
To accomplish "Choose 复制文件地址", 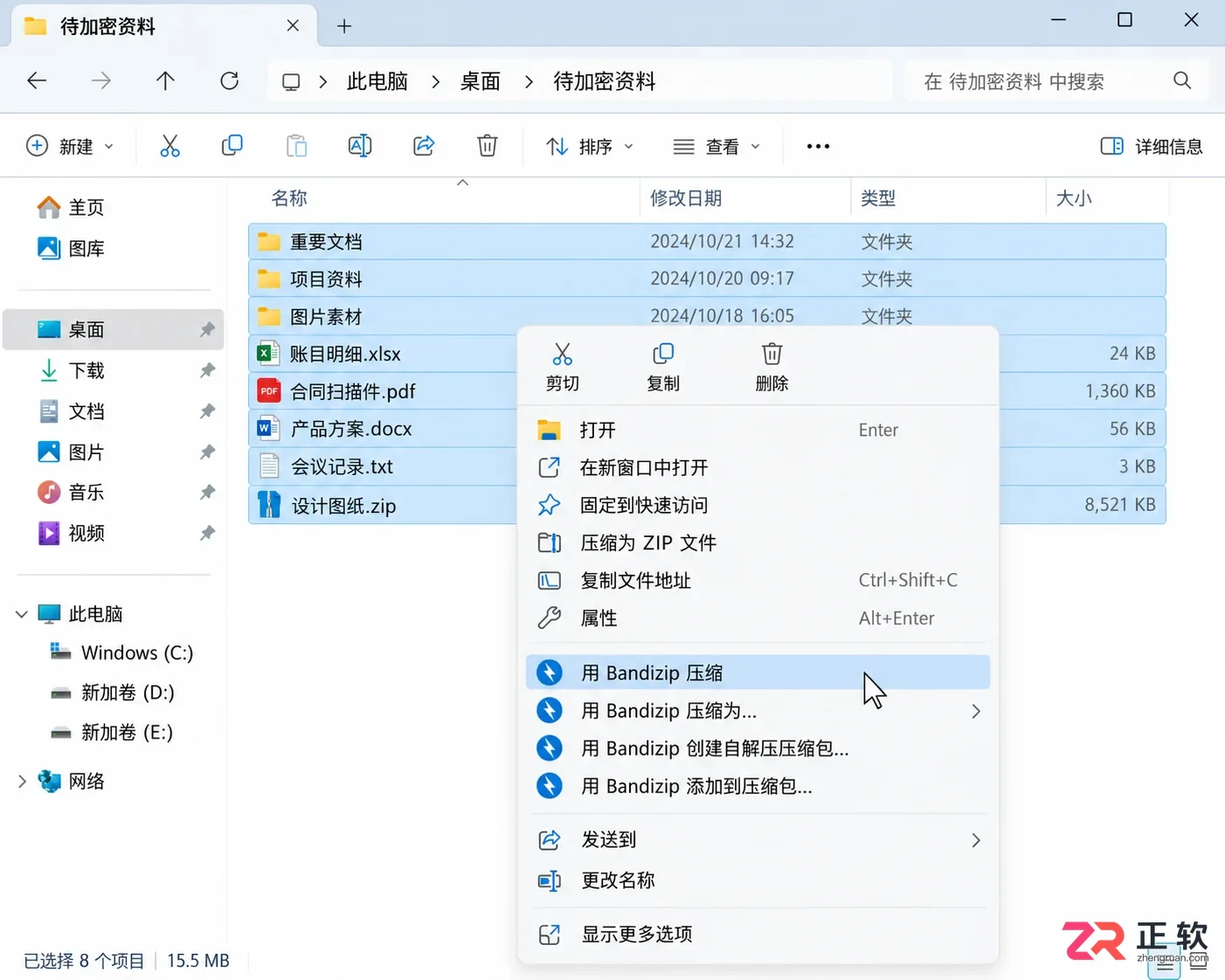I will [x=758, y=580].
